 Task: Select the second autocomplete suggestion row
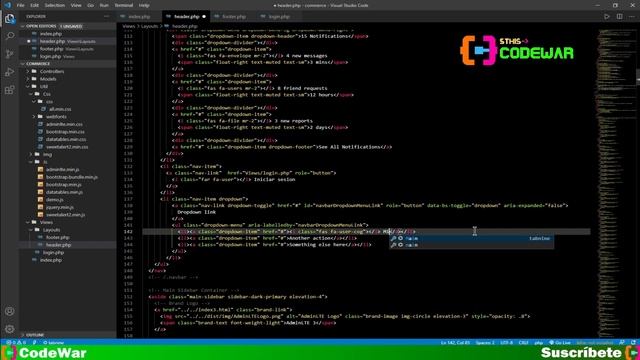471,245
